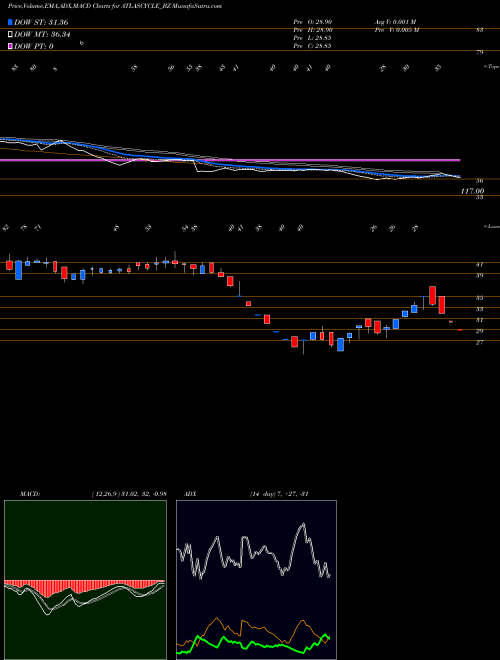Click the price axis label '27'
The height and width of the screenshot is (660, 500).
pos(479,343)
